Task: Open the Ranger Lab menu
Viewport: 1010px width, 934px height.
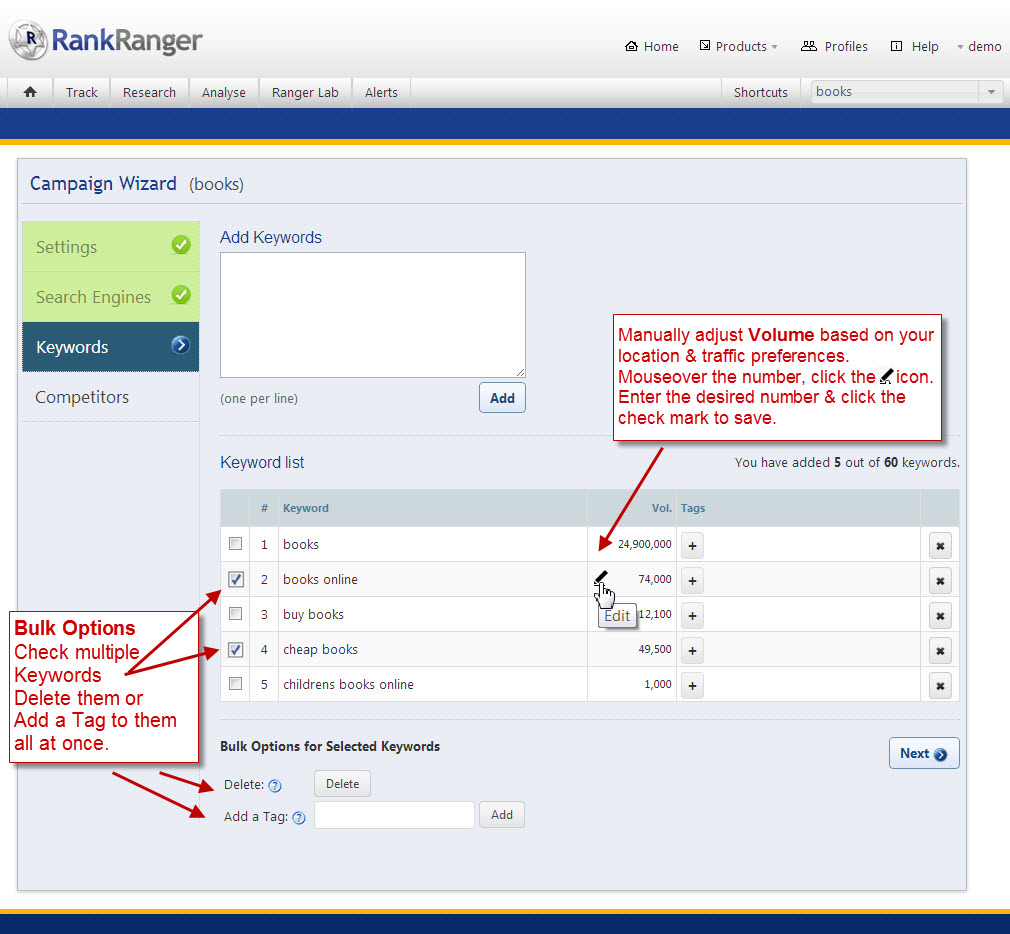Action: [x=305, y=92]
